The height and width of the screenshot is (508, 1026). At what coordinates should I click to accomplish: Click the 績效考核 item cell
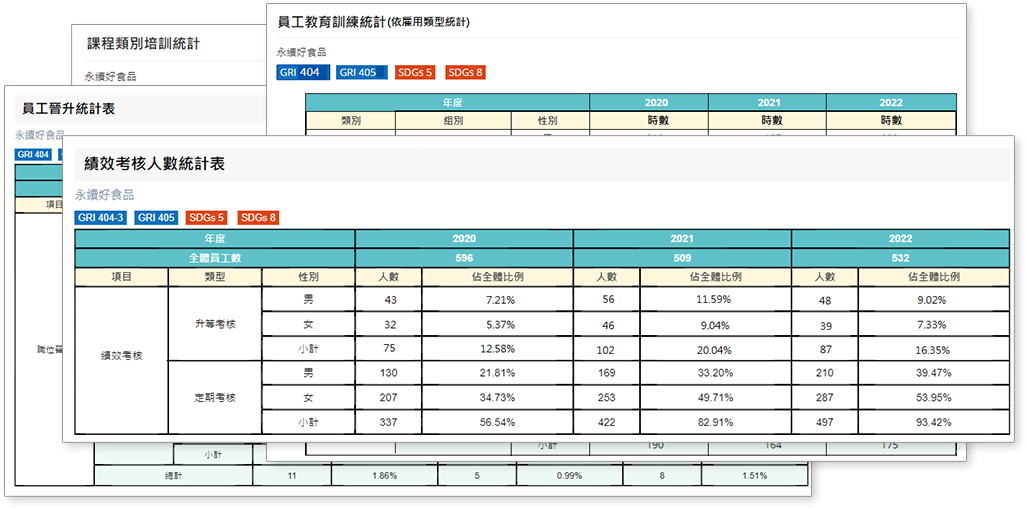[x=121, y=355]
